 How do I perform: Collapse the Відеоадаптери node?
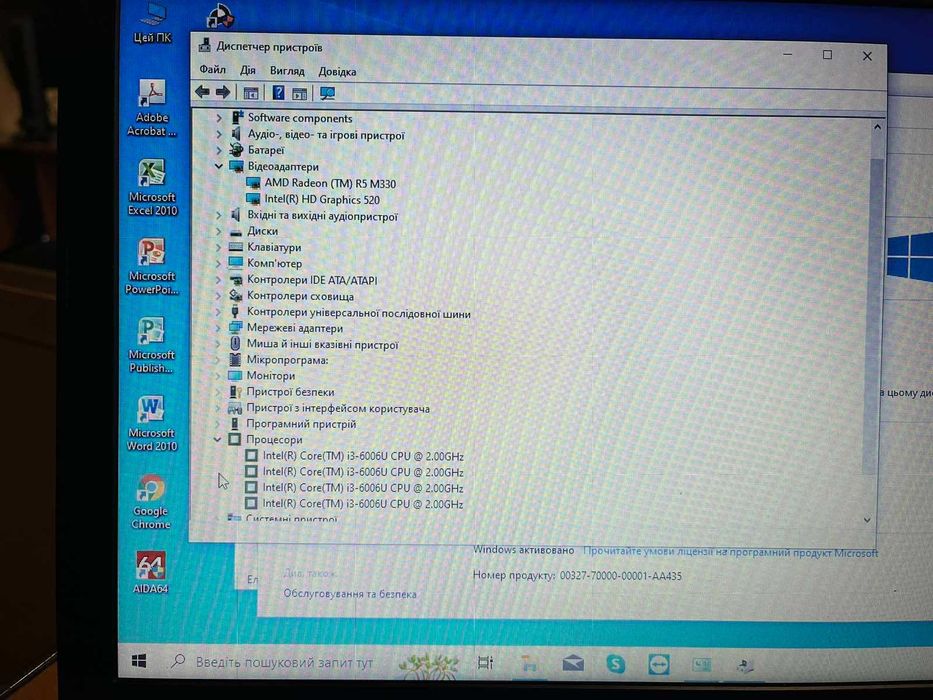tap(218, 166)
